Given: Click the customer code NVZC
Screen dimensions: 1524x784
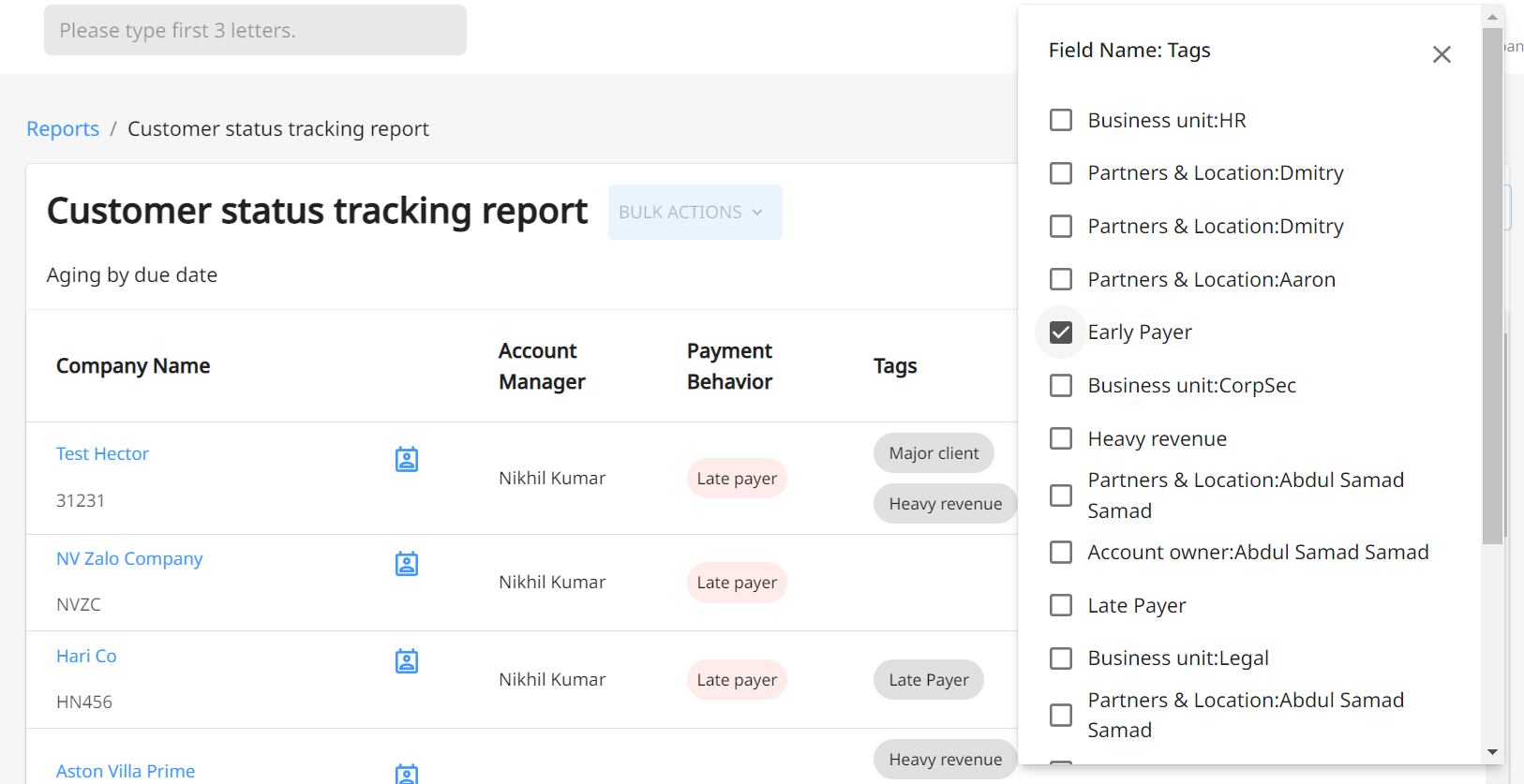Looking at the screenshot, I should tap(79, 605).
